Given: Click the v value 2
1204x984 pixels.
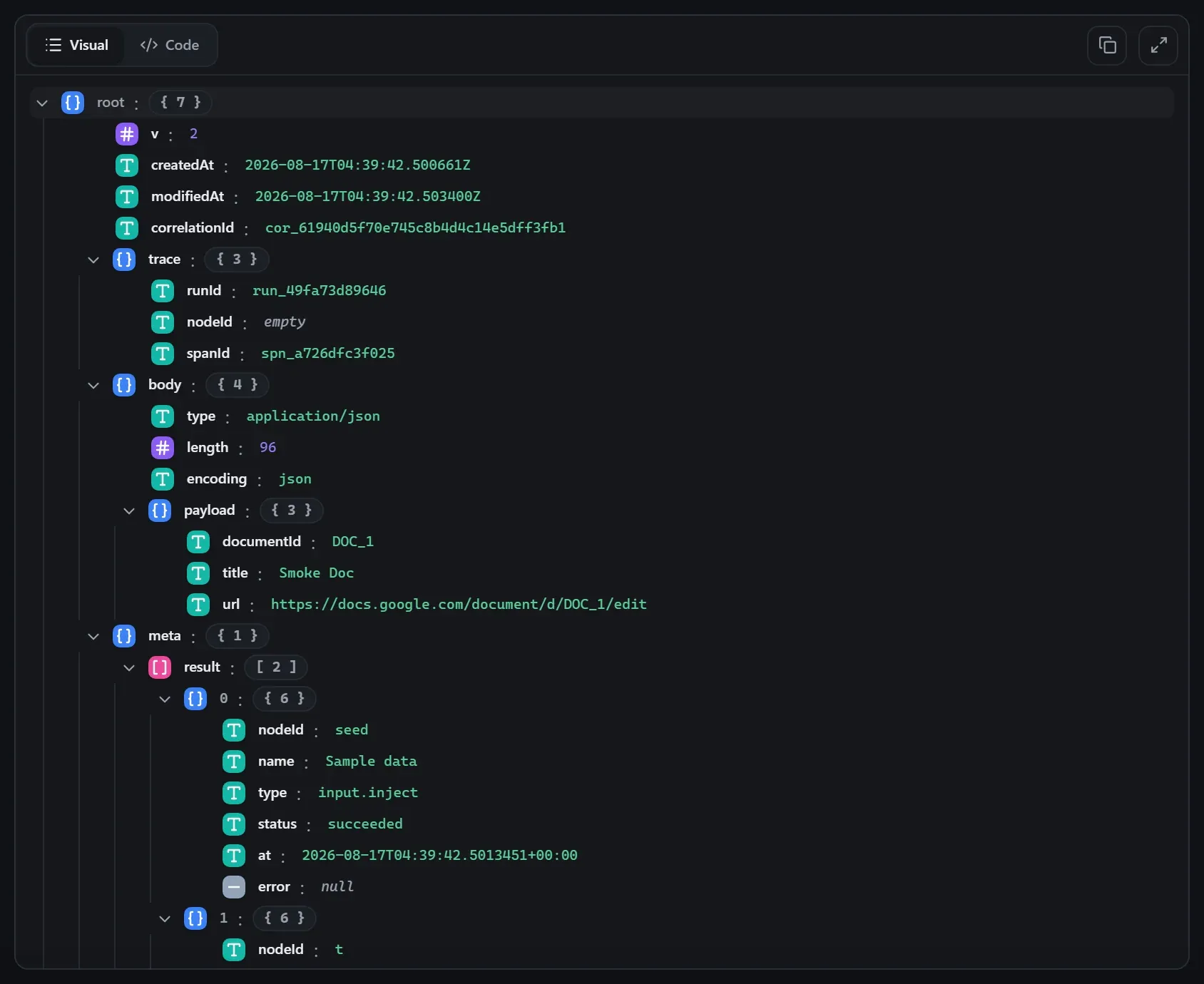Looking at the screenshot, I should click(193, 134).
